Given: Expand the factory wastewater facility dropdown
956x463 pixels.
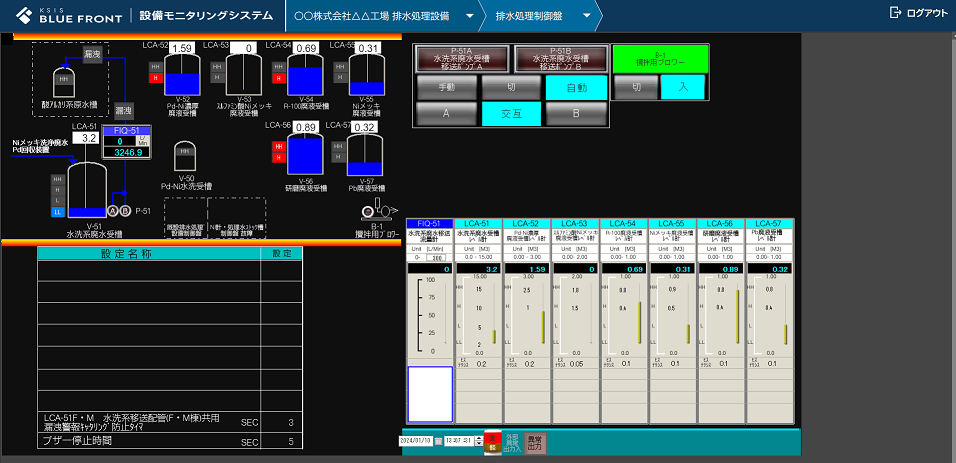Looking at the screenshot, I should [x=469, y=16].
